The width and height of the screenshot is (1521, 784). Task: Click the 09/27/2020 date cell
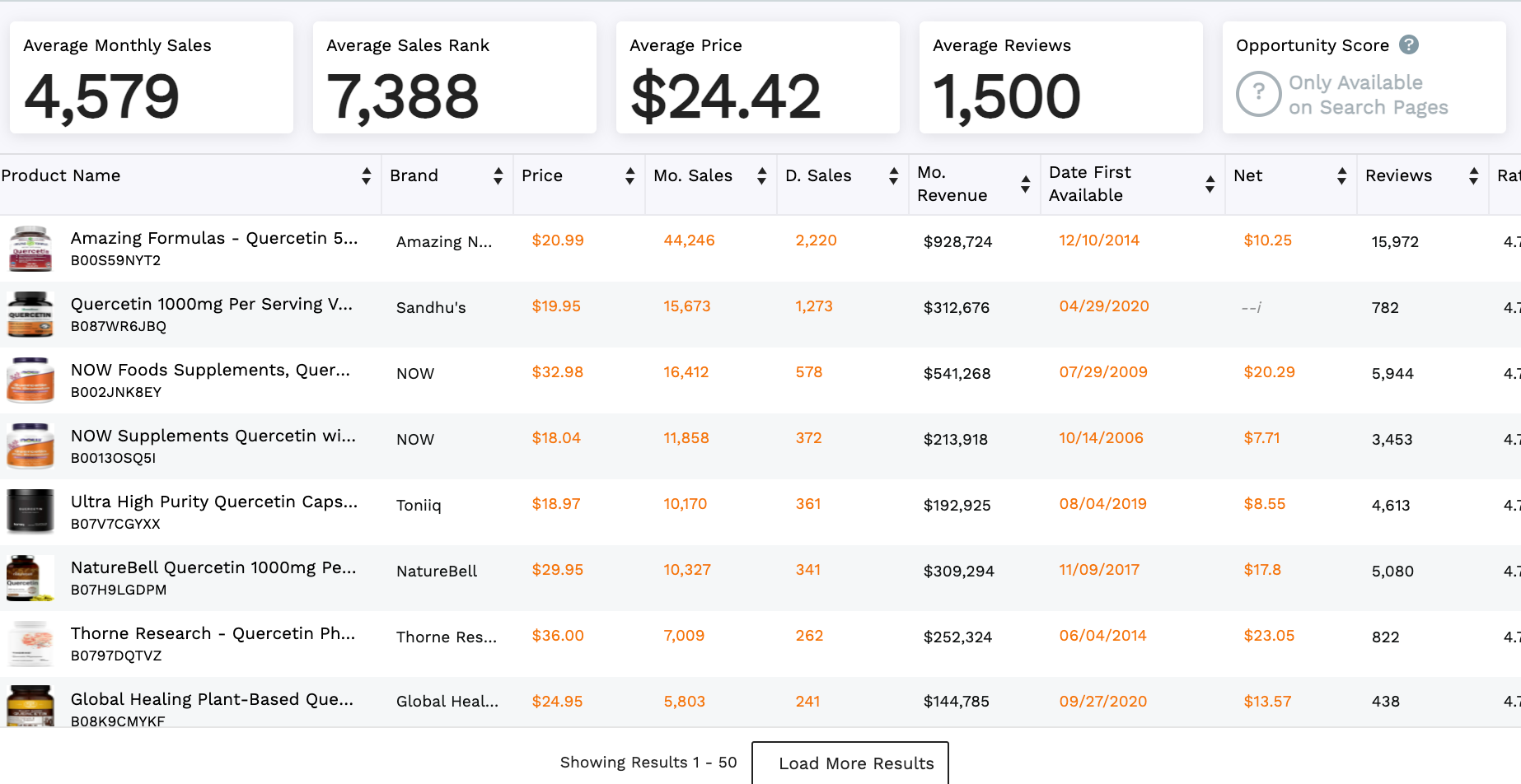1102,701
